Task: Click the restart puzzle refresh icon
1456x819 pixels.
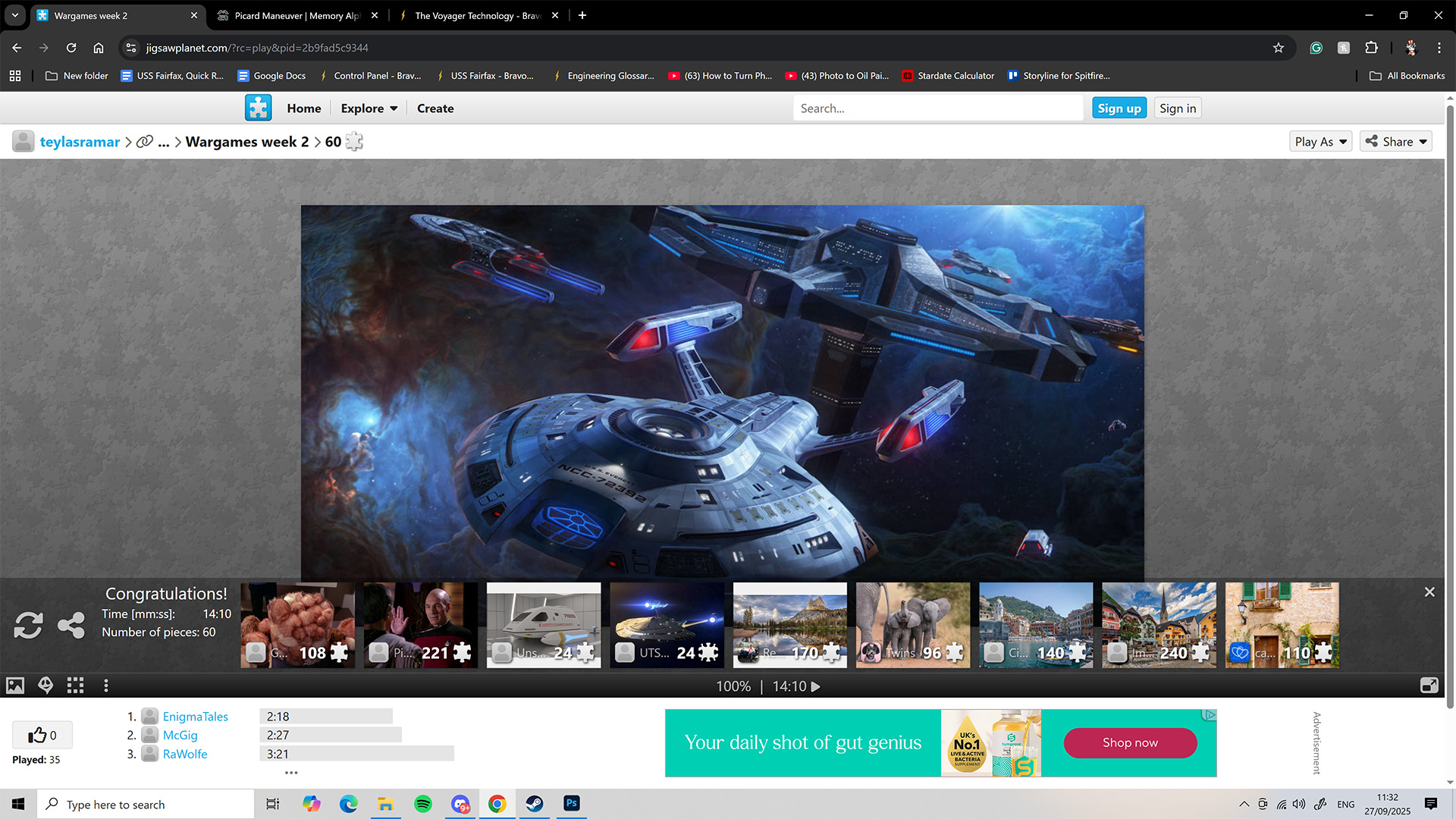Action: [28, 626]
